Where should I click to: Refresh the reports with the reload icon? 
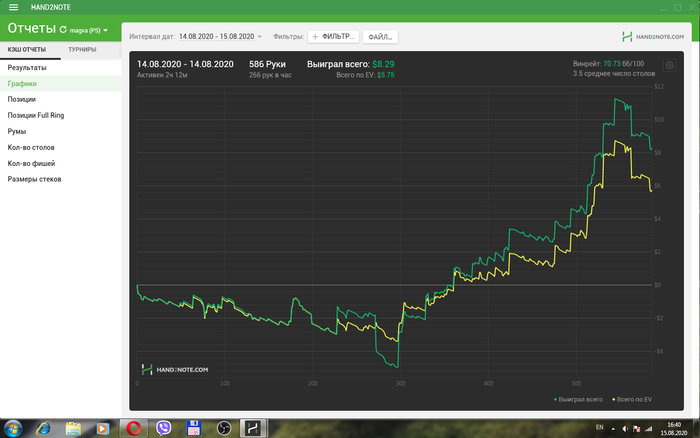(63, 29)
